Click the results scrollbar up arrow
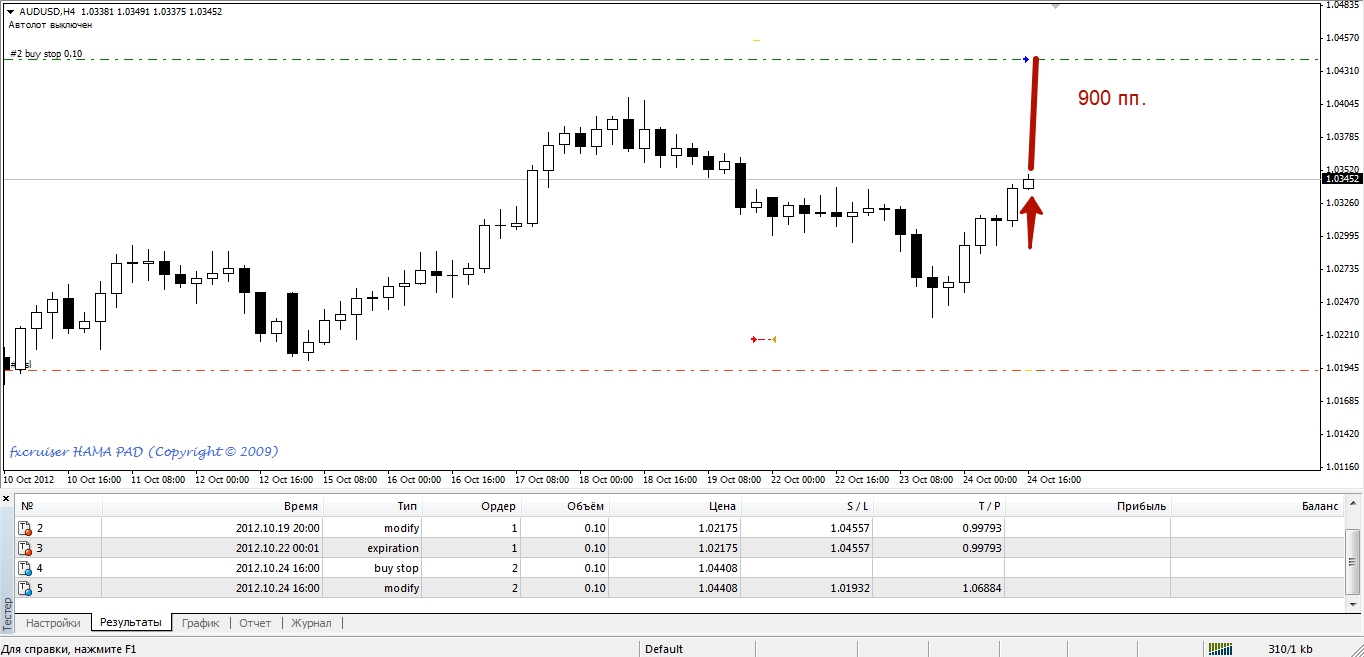1364x657 pixels. click(x=1353, y=502)
